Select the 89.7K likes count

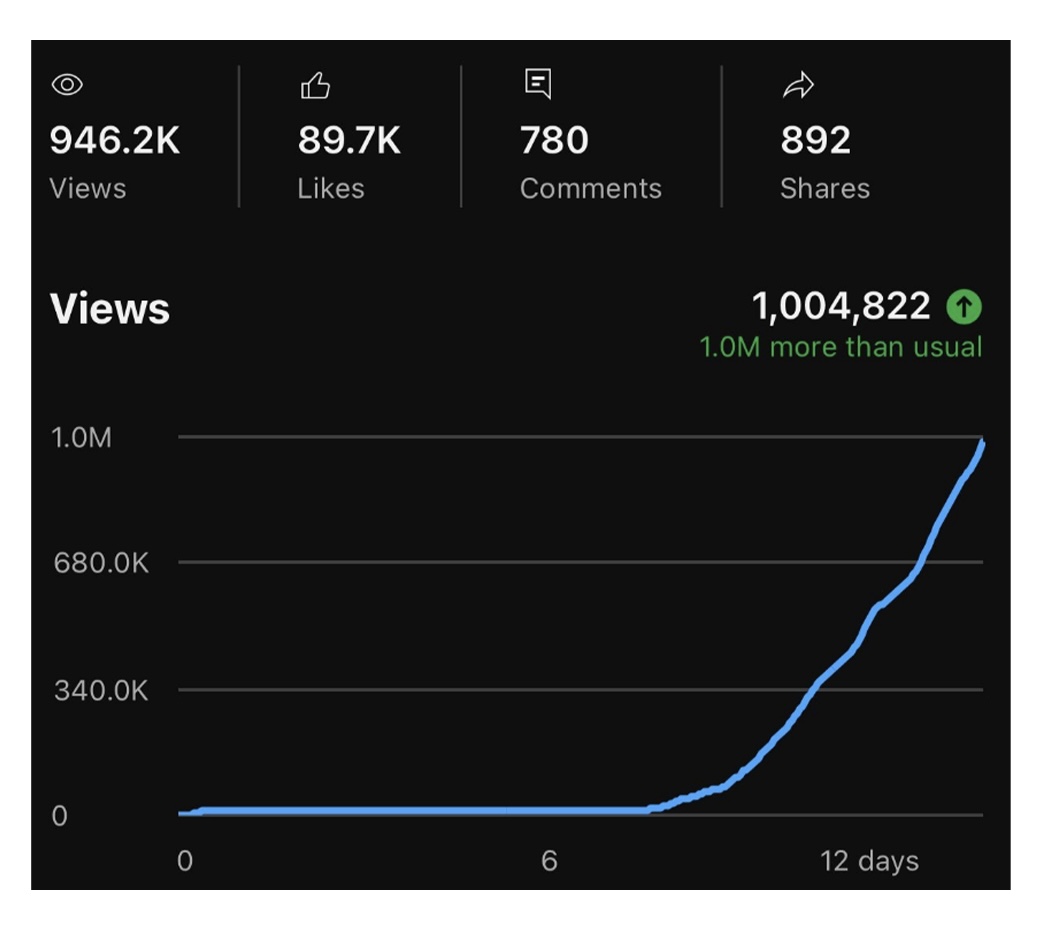coord(349,141)
